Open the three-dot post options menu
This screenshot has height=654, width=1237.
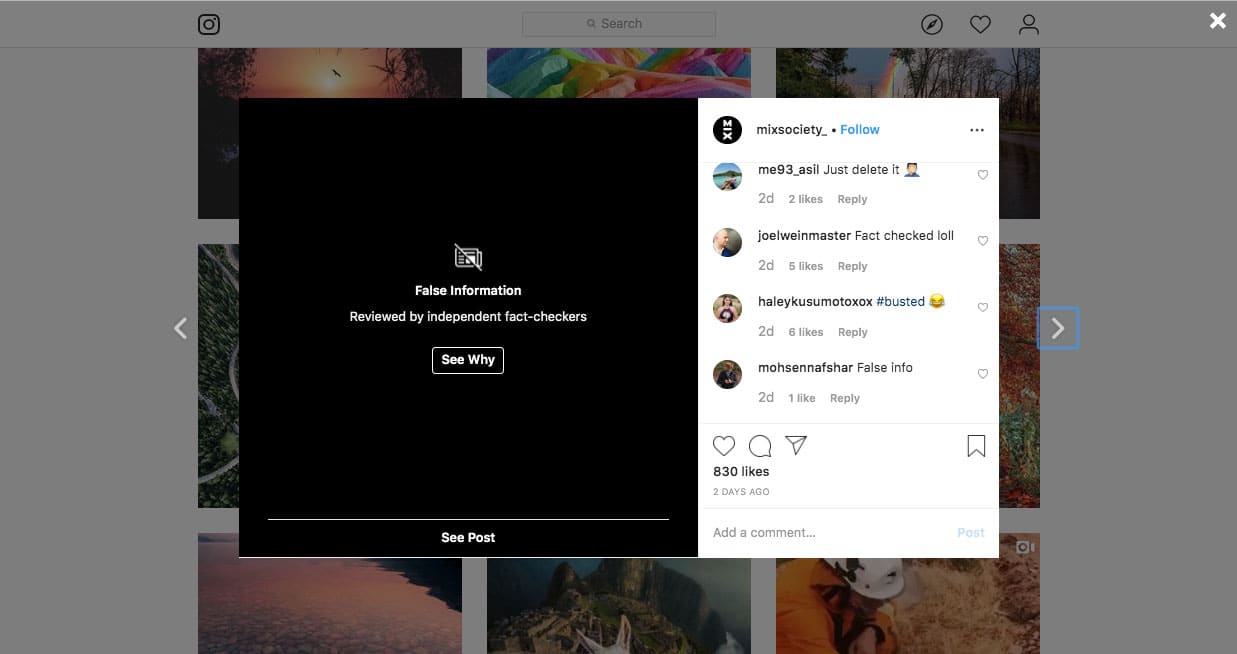[x=977, y=130]
